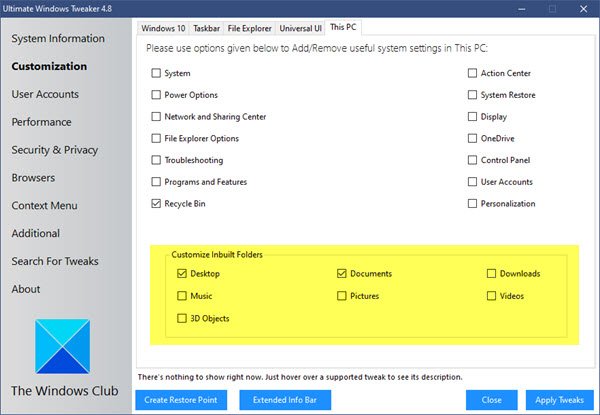Select the This PC tab
Viewport: 600px width, 415px height.
pyautogui.click(x=343, y=27)
